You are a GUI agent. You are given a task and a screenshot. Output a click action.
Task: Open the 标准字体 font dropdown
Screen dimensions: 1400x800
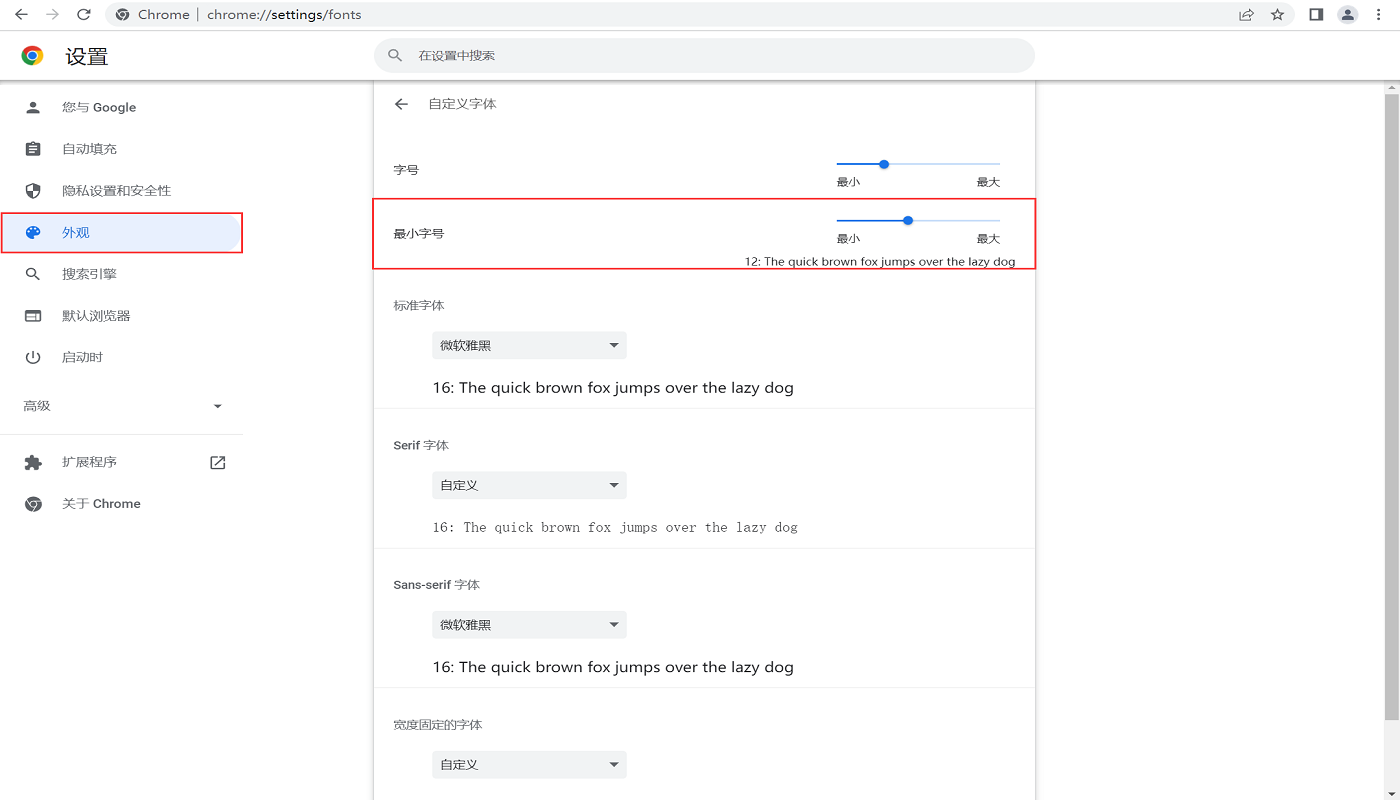529,346
